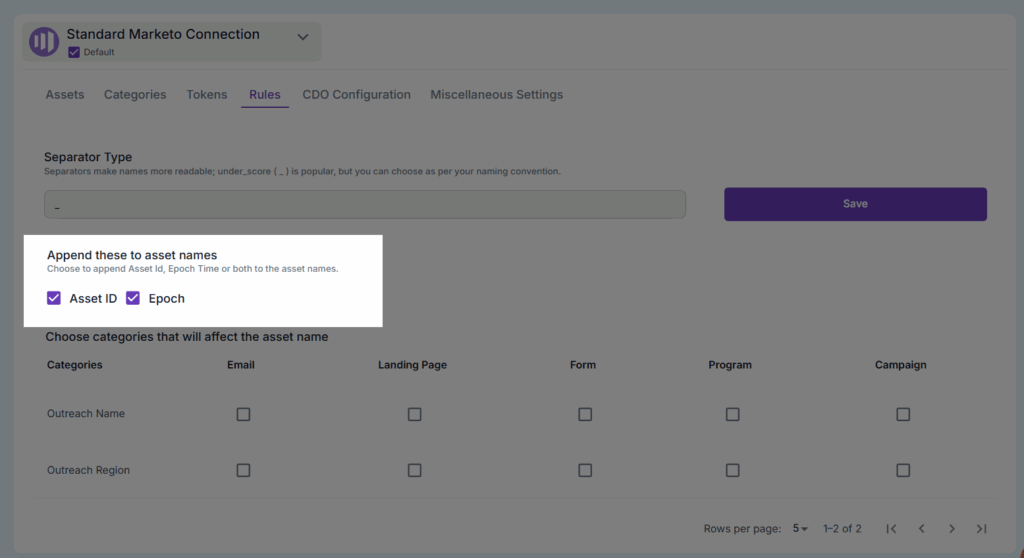
Task: Click the Save button
Action: pos(855,204)
